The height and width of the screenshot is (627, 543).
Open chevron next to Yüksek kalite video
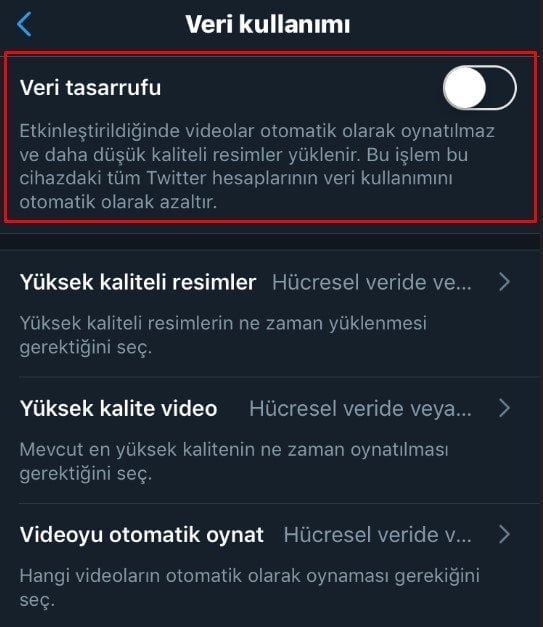pos(505,409)
